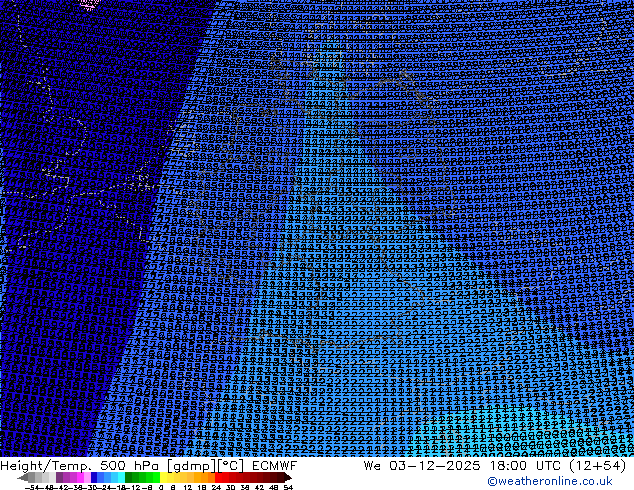The width and height of the screenshot is (634, 490).
Task: Click the yellow 0 legend swatch
Action: click(163, 477)
